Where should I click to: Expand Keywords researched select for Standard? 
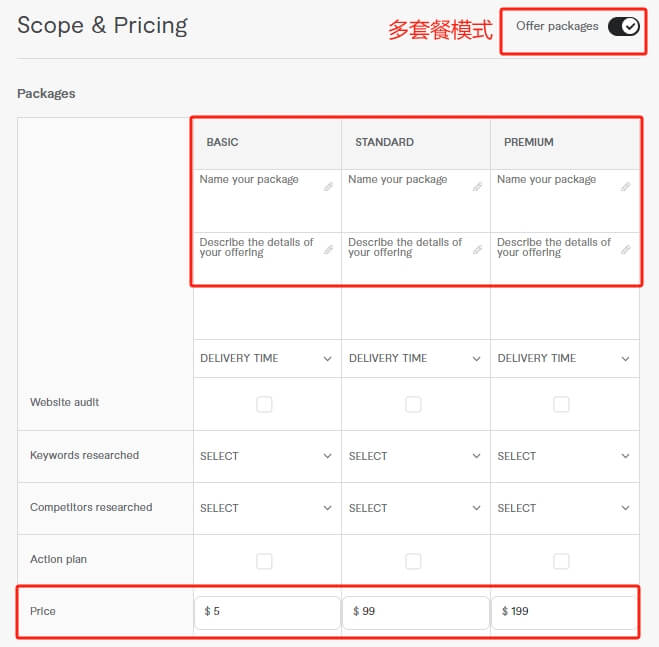pyautogui.click(x=415, y=456)
